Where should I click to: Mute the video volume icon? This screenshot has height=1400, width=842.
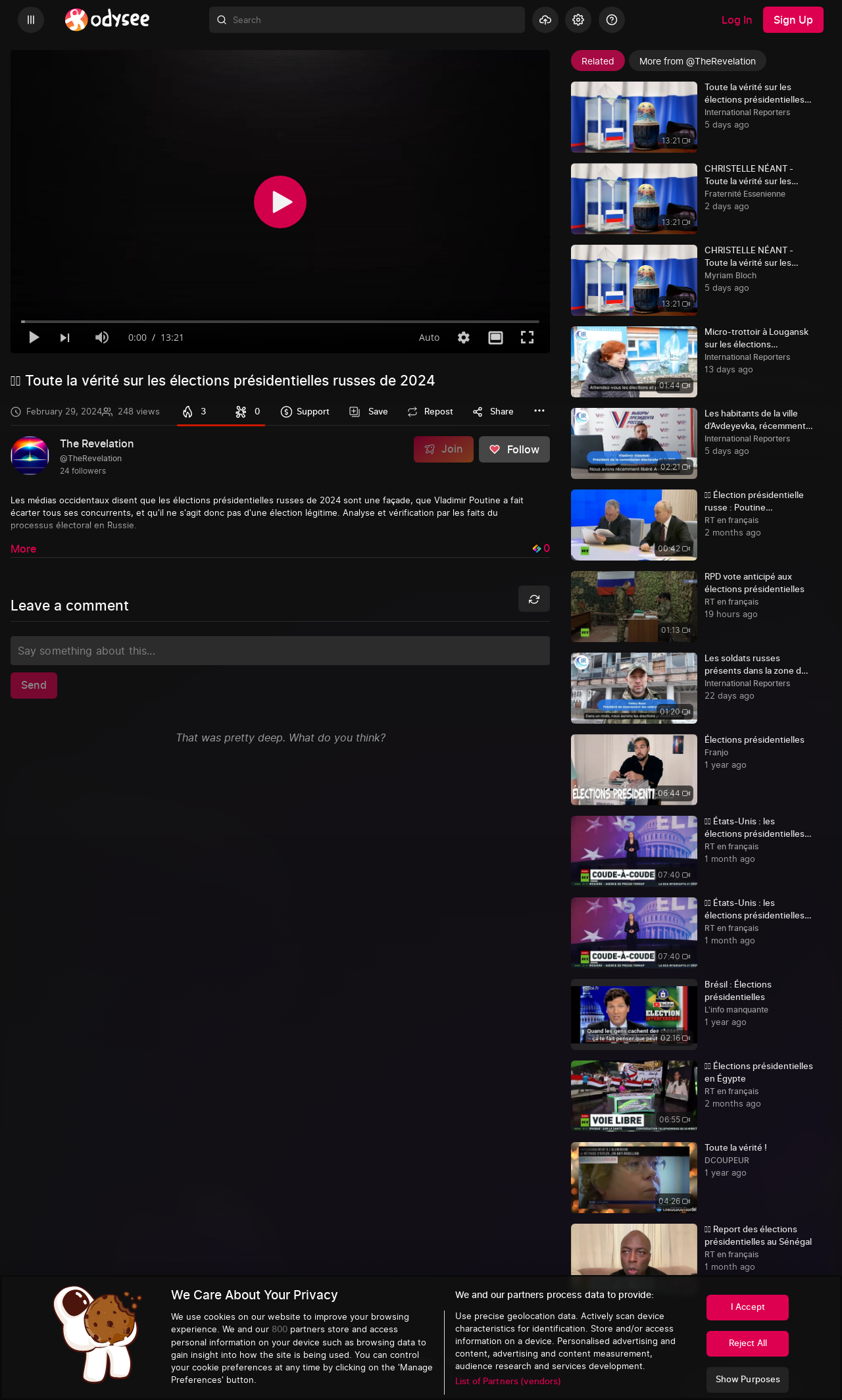pyautogui.click(x=101, y=337)
